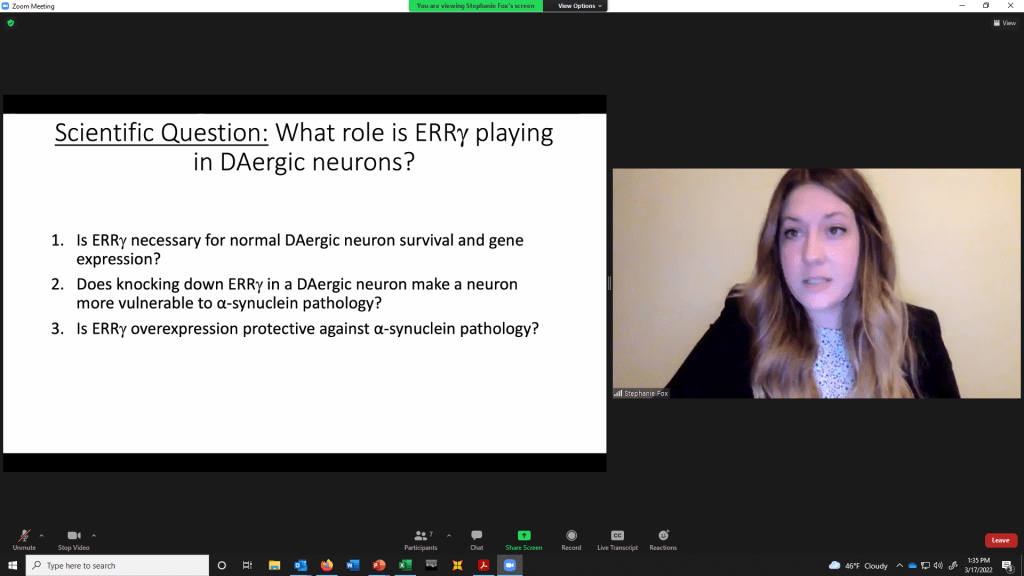This screenshot has height=576, width=1024.
Task: Open the Reactions menu
Action: tap(663, 538)
